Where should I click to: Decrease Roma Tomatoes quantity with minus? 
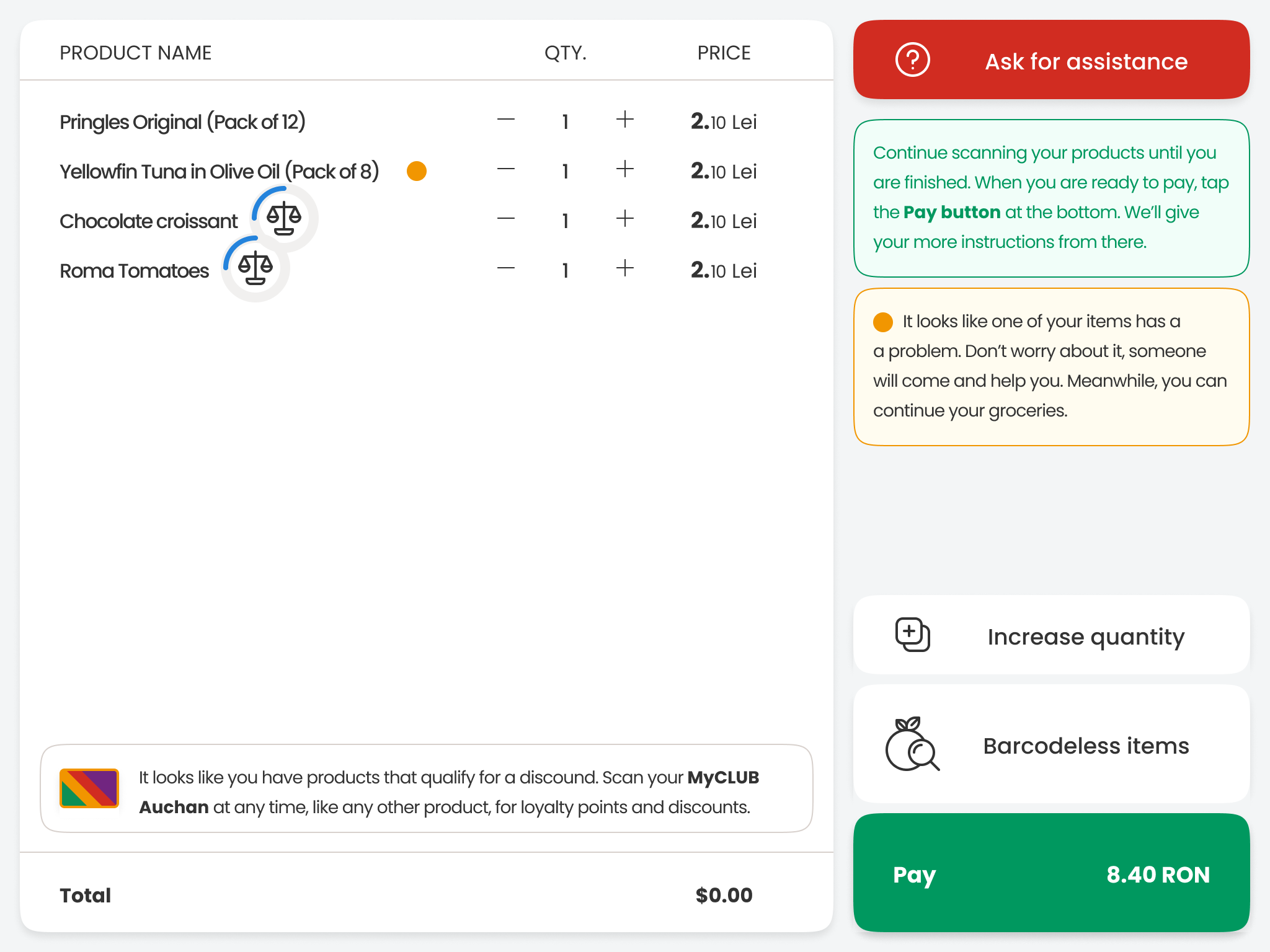506,268
